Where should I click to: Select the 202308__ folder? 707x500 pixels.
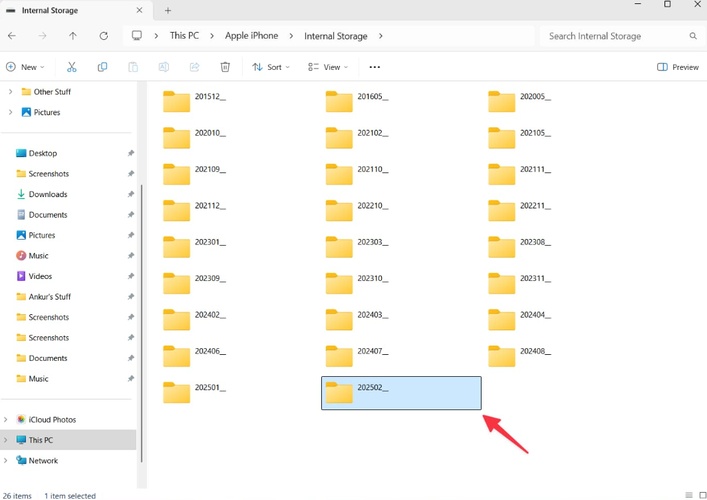coord(519,247)
